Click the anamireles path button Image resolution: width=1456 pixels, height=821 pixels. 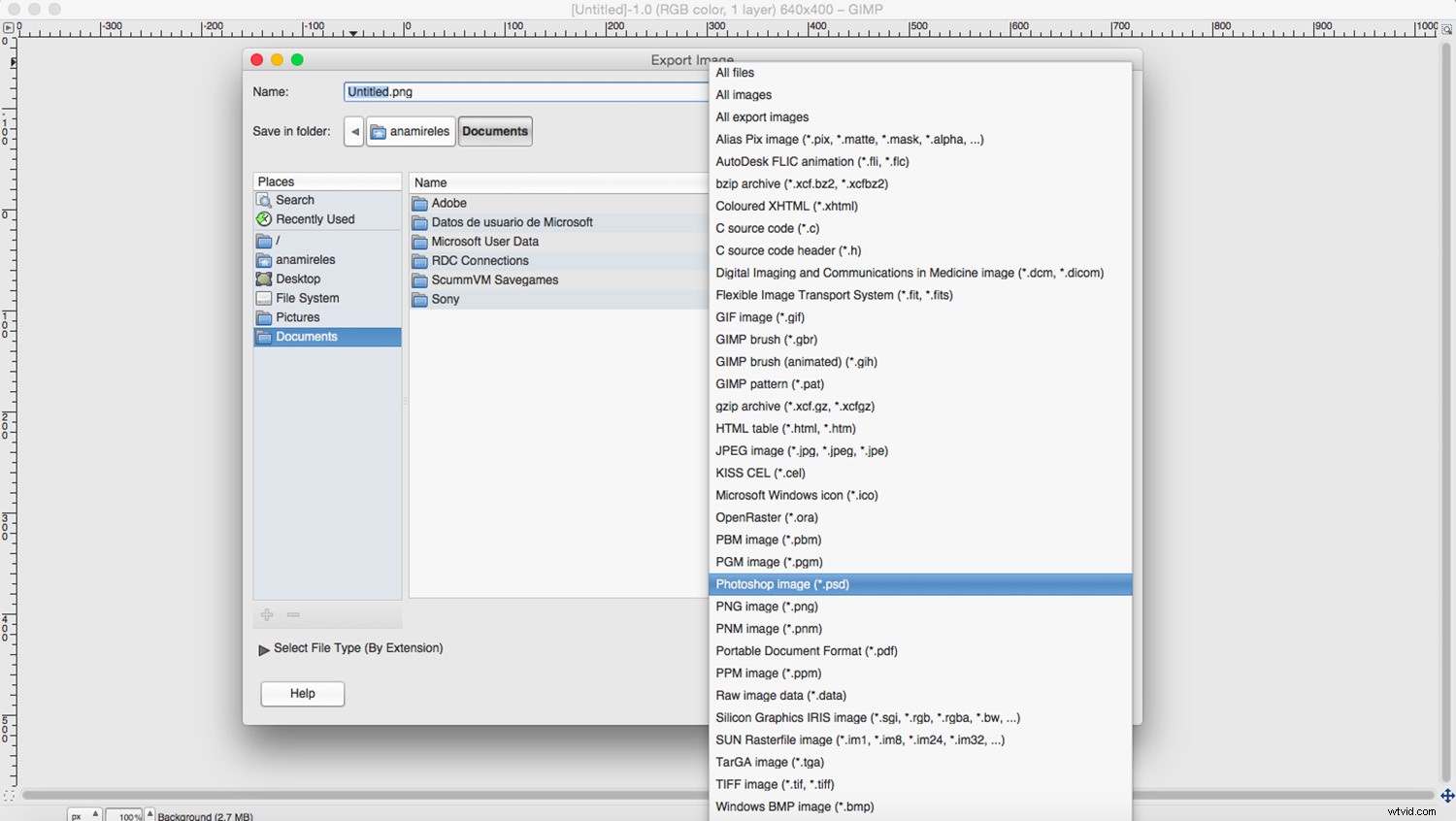(x=411, y=132)
